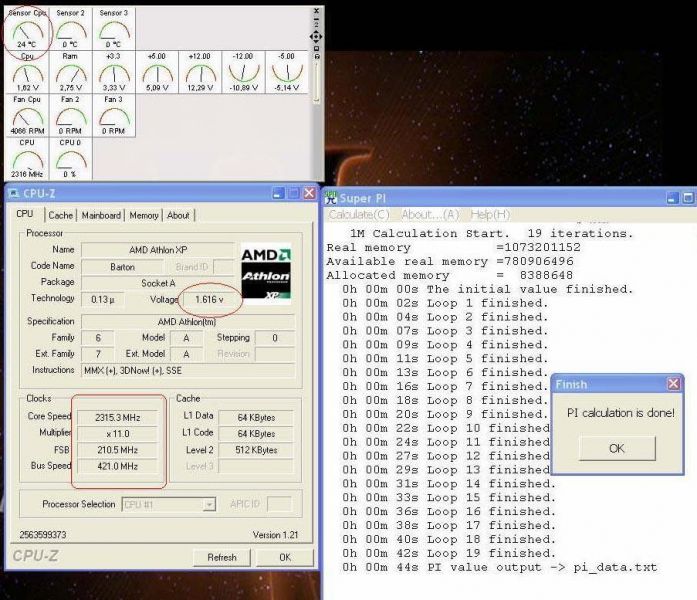The width and height of the screenshot is (697, 600).
Task: Click 'Version 1.21' text in CPU-Z
Action: (275, 535)
